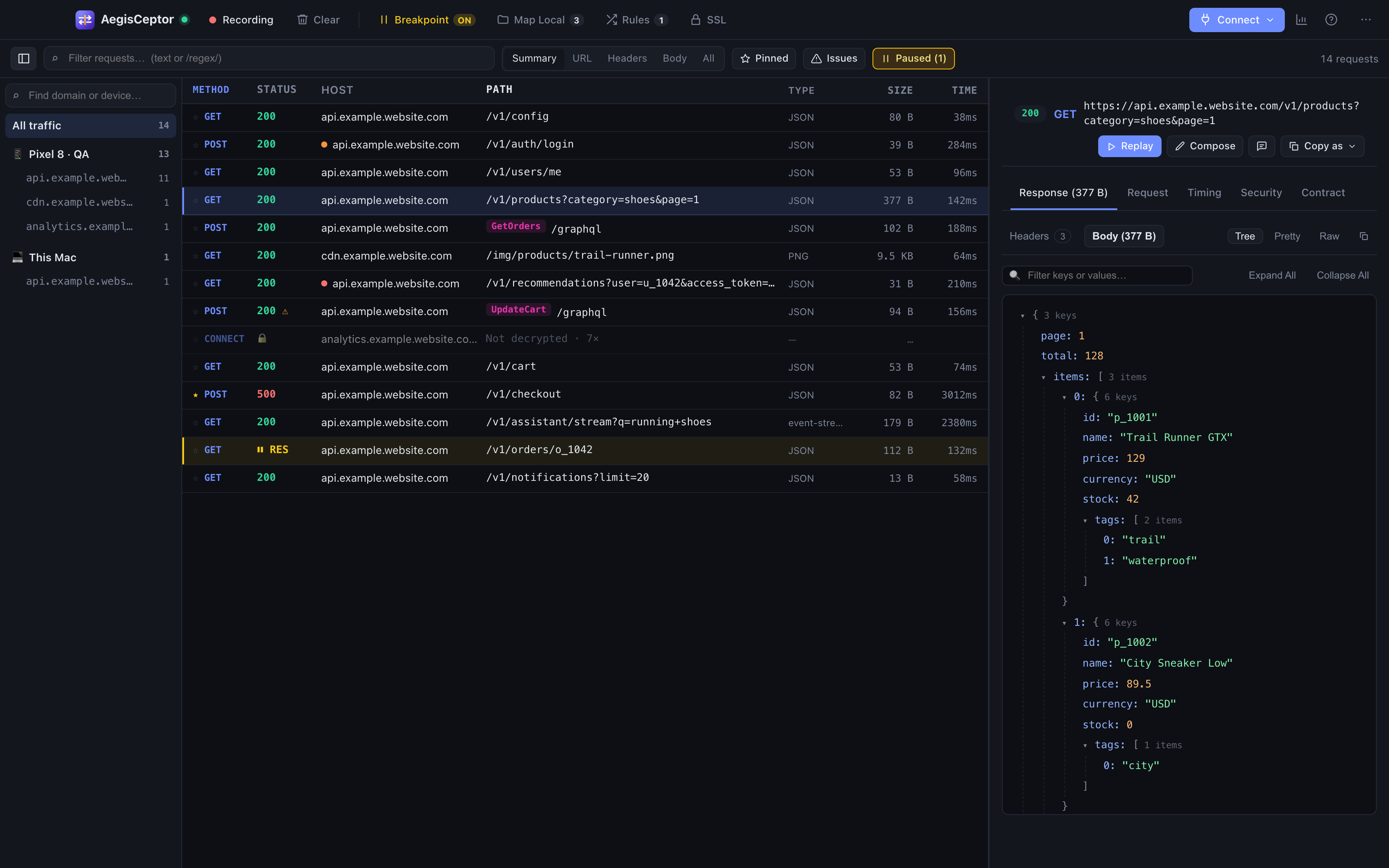
Task: Click warning icon on UpdateCart row
Action: pos(285,312)
